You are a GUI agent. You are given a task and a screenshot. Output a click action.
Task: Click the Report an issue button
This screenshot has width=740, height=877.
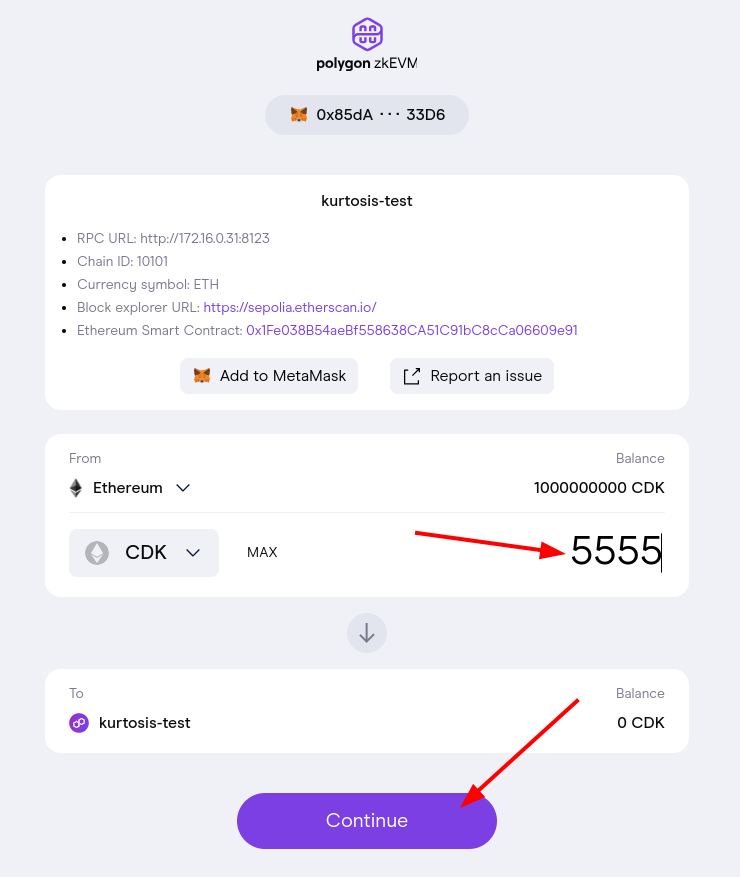[x=472, y=376]
